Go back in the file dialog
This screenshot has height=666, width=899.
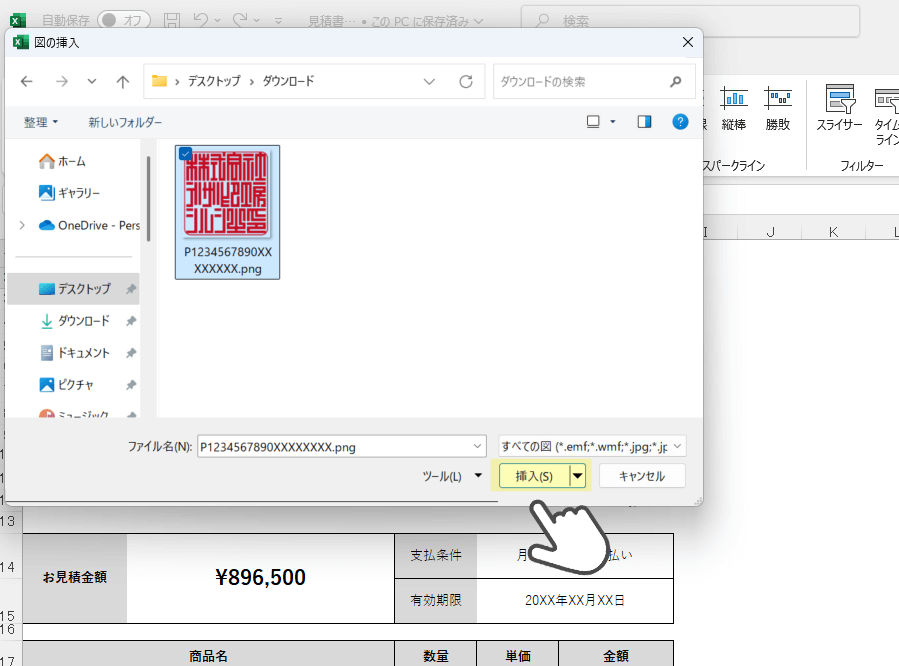pyautogui.click(x=26, y=81)
